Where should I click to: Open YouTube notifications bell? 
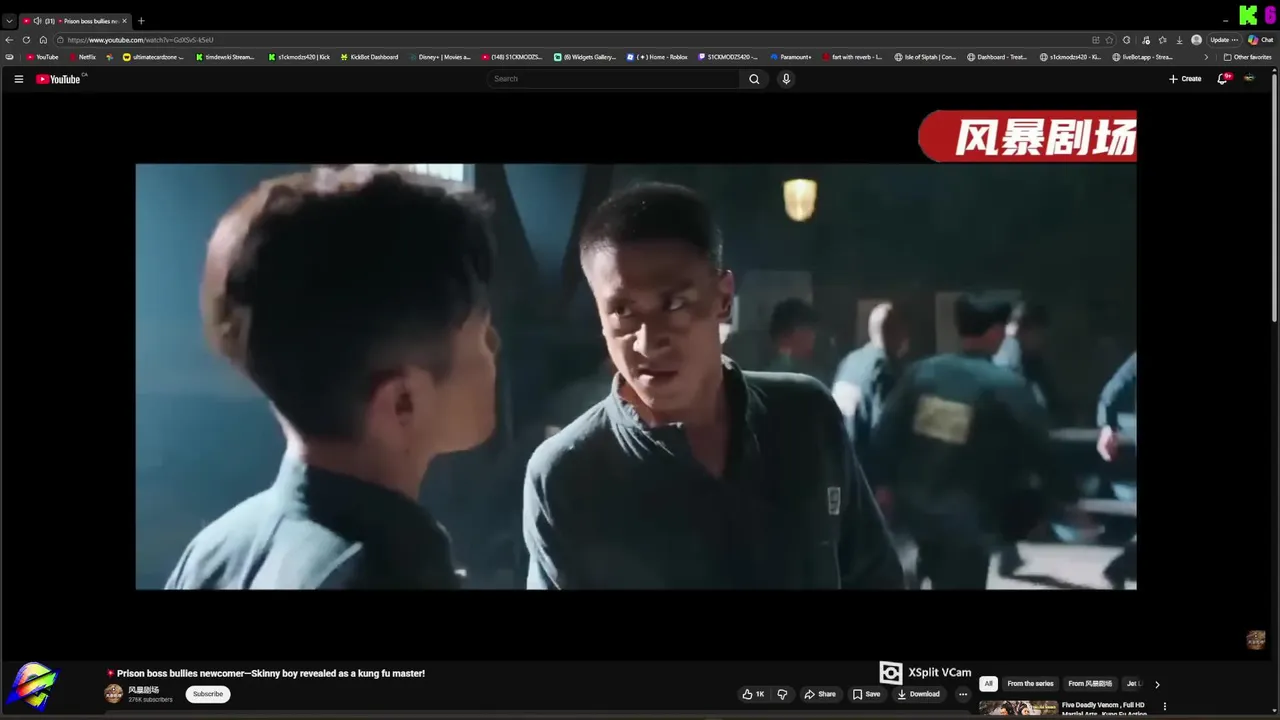(x=1222, y=79)
